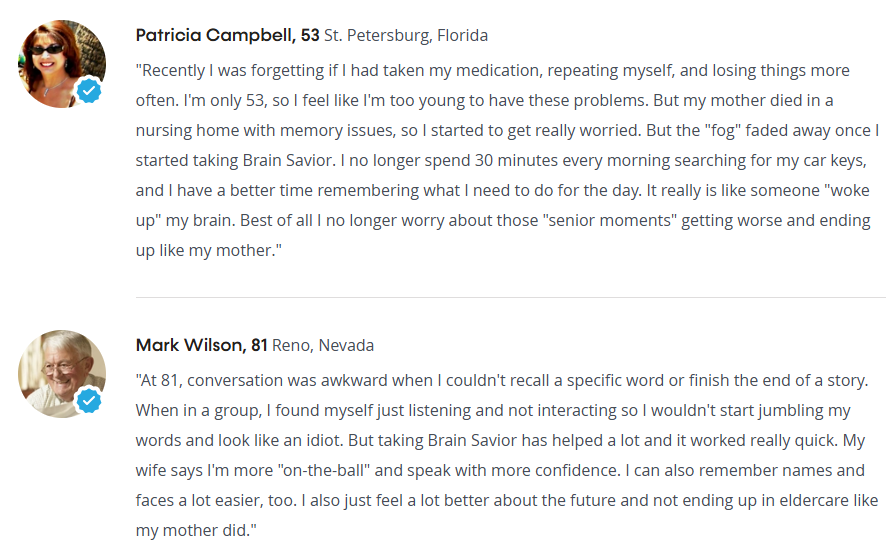Screen dimensions: 889x548
Task: Click the opening word "Recently" in Patricia's review
Action: (175, 71)
